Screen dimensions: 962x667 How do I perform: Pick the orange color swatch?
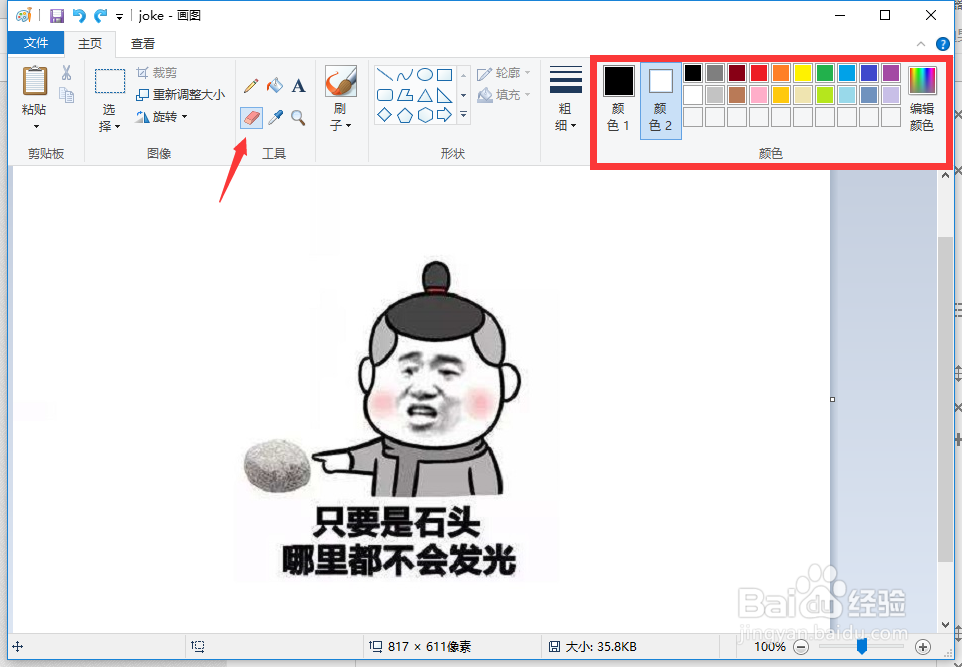click(x=781, y=73)
